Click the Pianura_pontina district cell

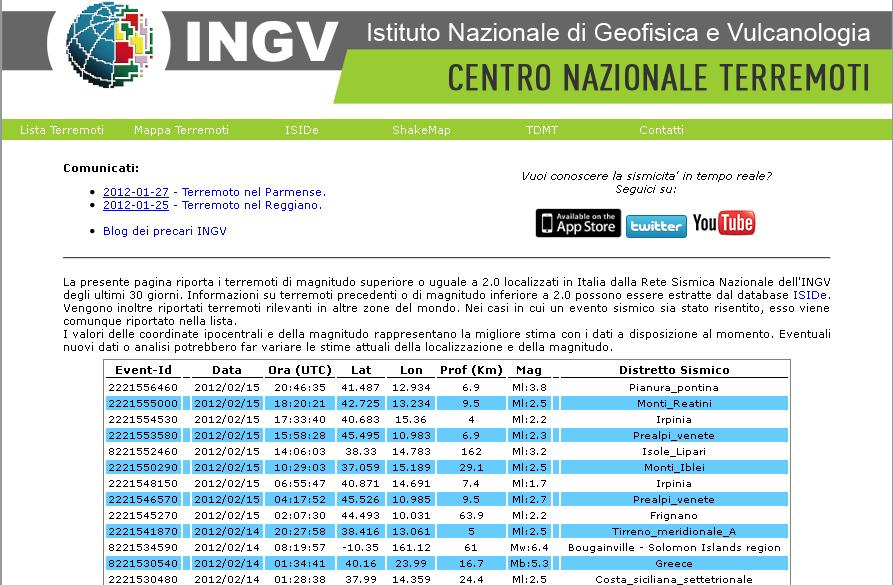click(674, 387)
